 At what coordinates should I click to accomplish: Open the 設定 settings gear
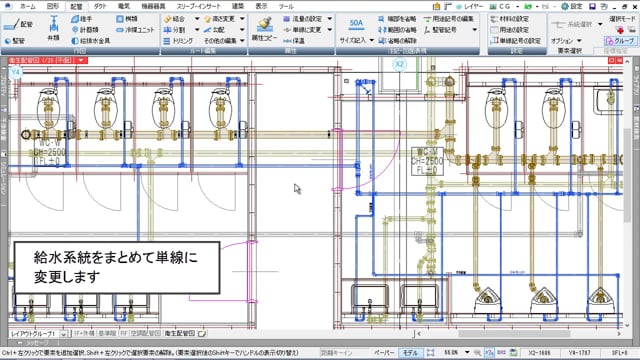[x=571, y=7]
